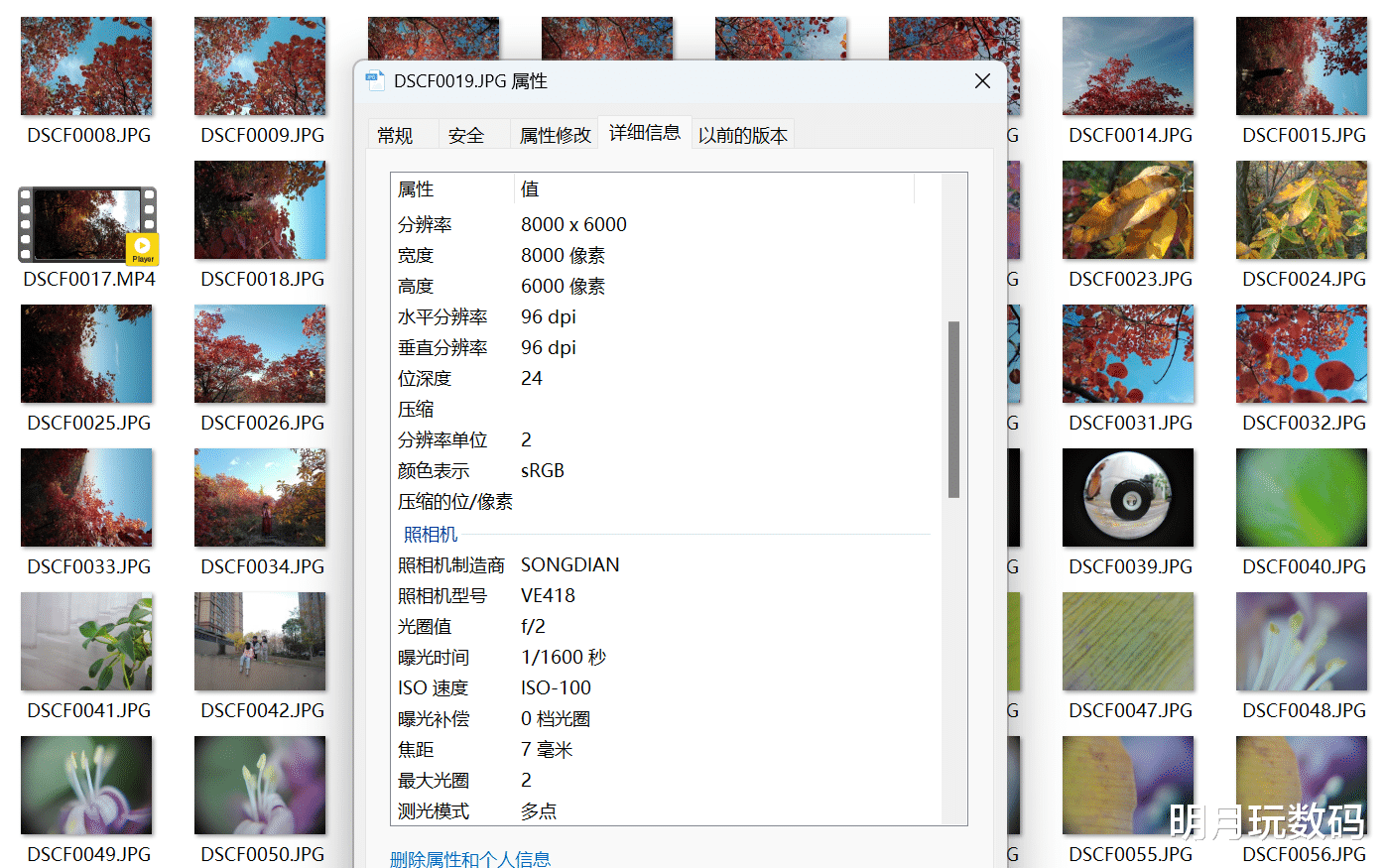The image size is (1387, 868).
Task: Click the 颜色表示 row showing sRGB
Action: click(666, 471)
